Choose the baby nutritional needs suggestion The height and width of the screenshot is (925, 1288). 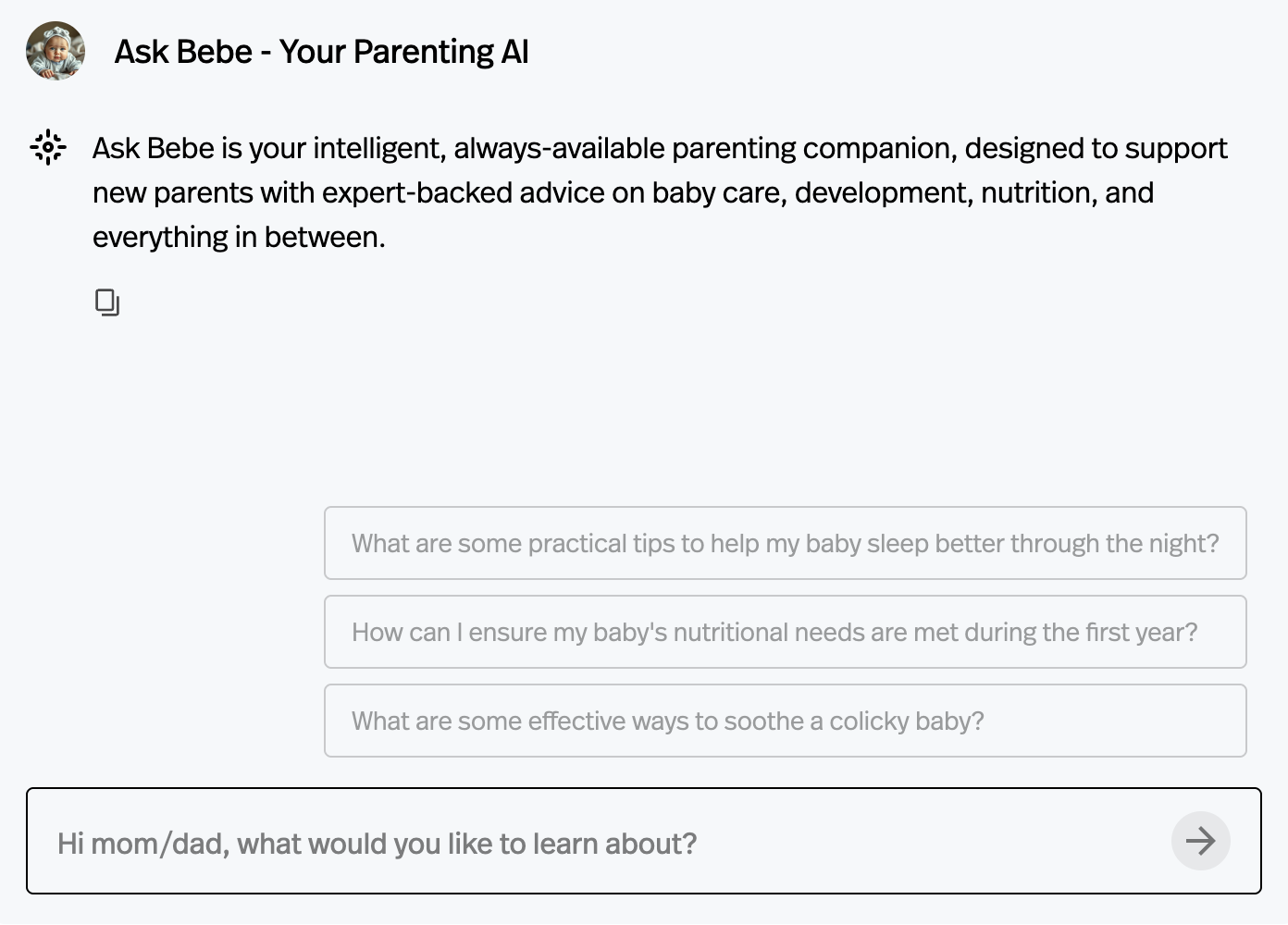[x=785, y=632]
